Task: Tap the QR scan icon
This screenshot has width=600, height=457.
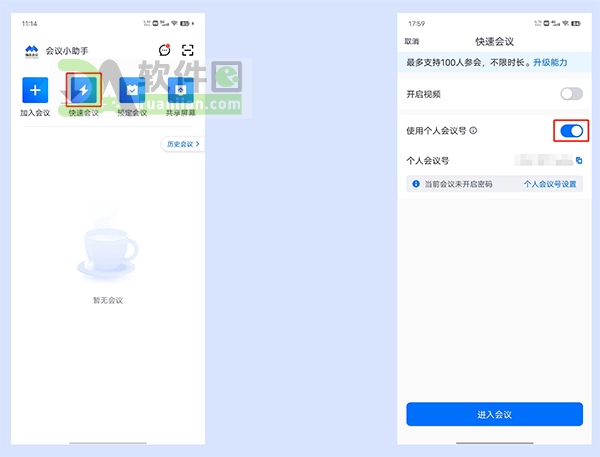Action: point(187,50)
